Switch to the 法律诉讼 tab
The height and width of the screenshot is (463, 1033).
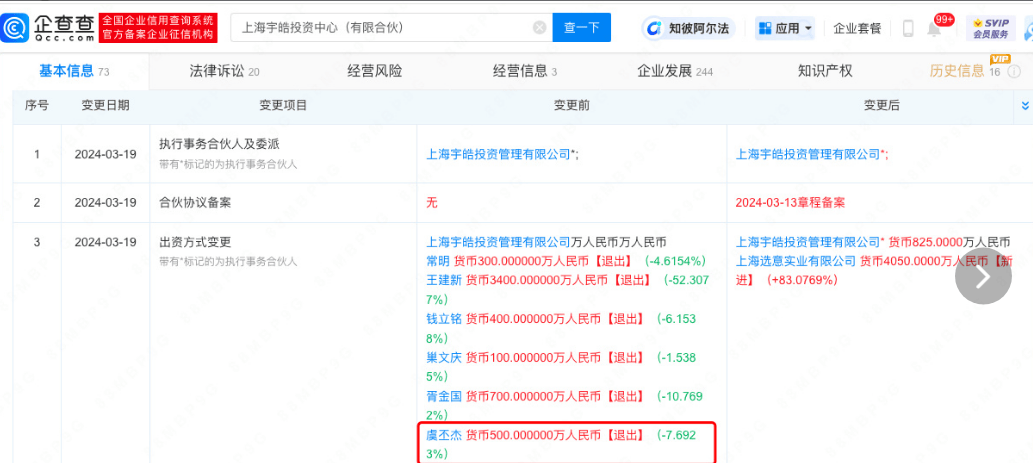pyautogui.click(x=224, y=71)
